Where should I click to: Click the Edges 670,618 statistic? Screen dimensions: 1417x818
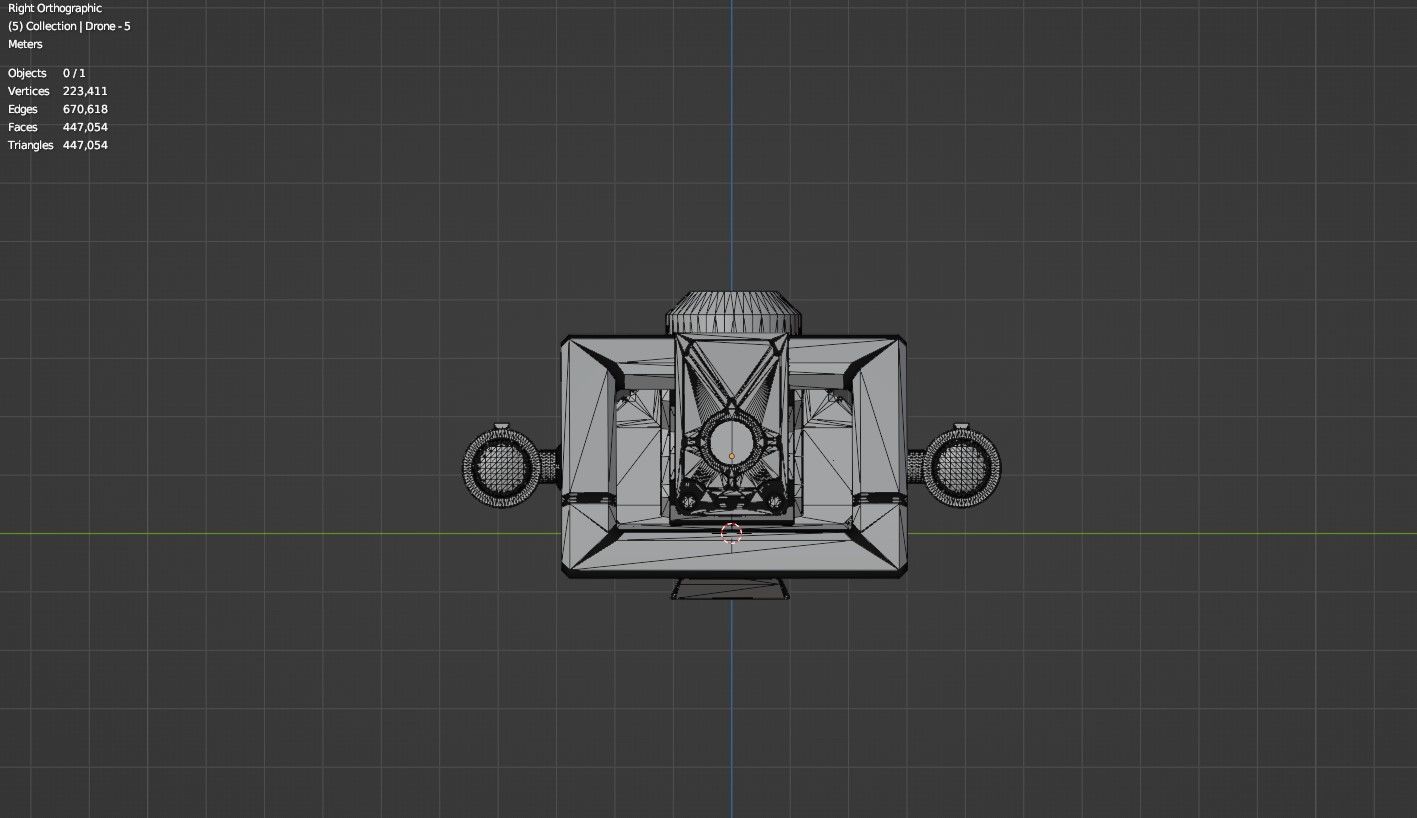[x=58, y=109]
